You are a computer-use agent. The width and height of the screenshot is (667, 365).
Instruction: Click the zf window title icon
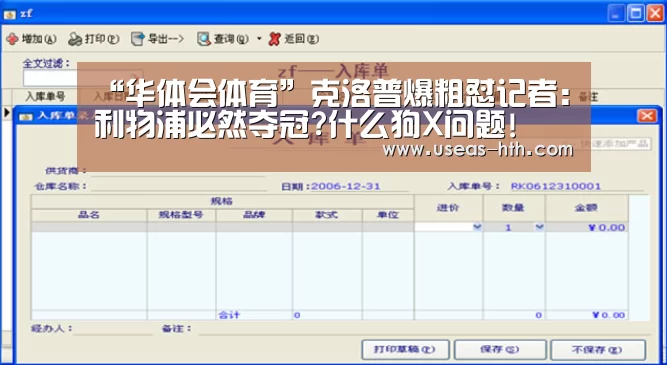[x=9, y=14]
